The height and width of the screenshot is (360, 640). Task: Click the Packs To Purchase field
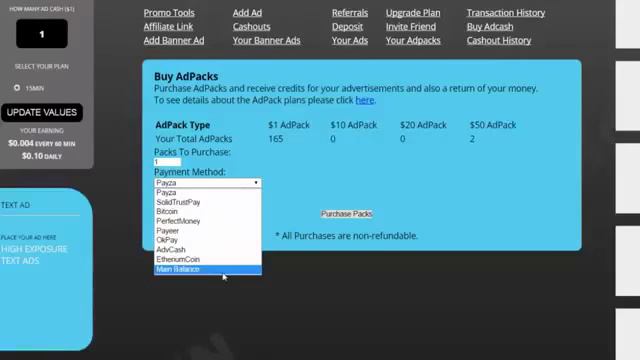click(x=167, y=162)
